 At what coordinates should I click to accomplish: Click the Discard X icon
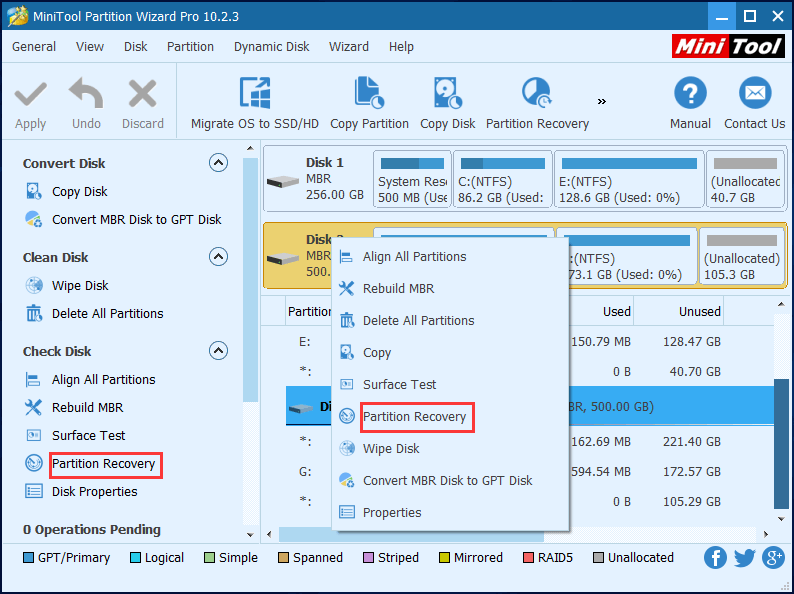(142, 94)
